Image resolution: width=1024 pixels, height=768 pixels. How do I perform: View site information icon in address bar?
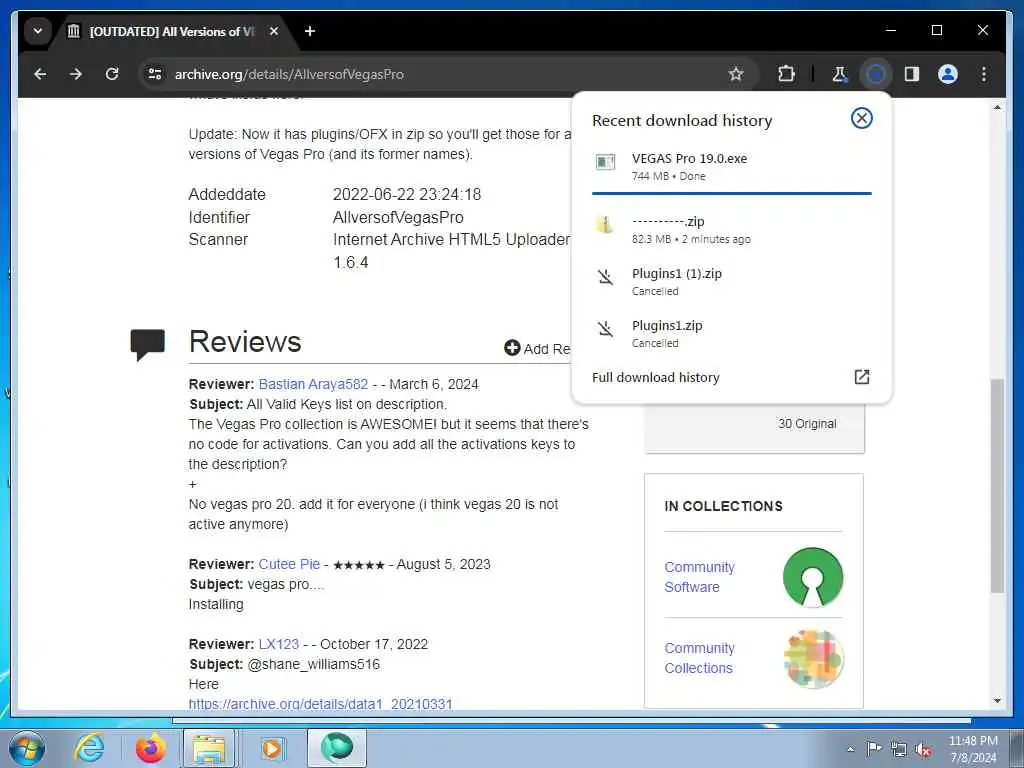(x=155, y=74)
